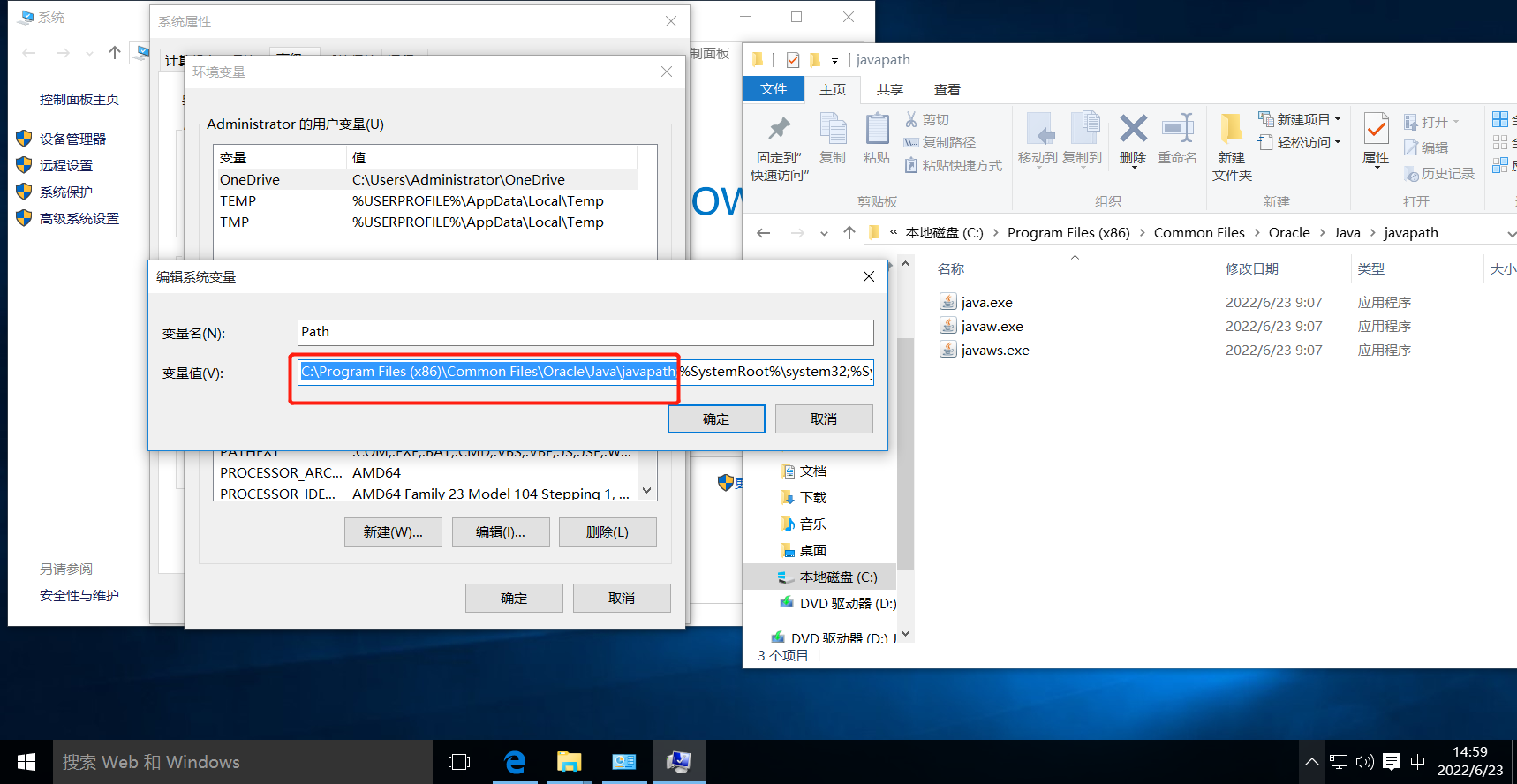Screen dimensions: 1517x784
Task: Expand the address bar history dropdown
Action: tap(1511, 234)
